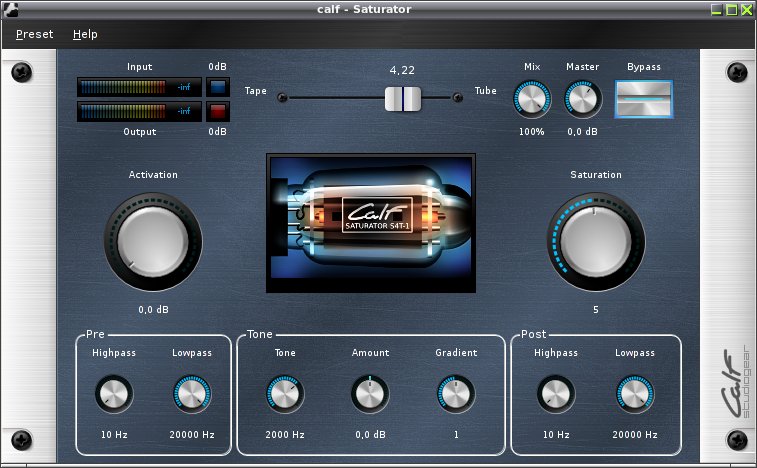Click the large Activation knob
This screenshot has width=757, height=468.
point(153,241)
